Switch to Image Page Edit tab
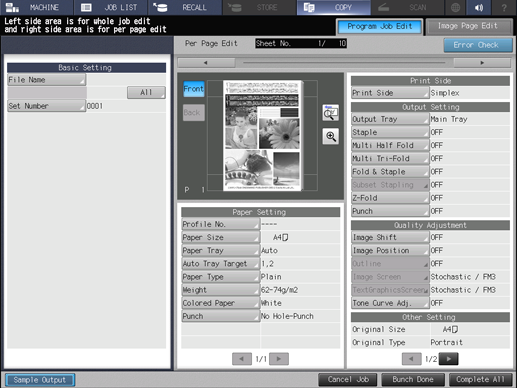517x388 pixels. point(468,26)
